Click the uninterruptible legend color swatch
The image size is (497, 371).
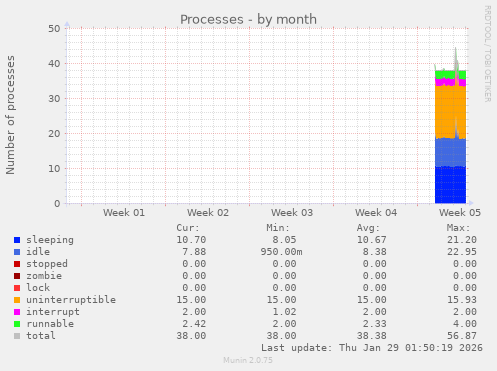pos(17,300)
